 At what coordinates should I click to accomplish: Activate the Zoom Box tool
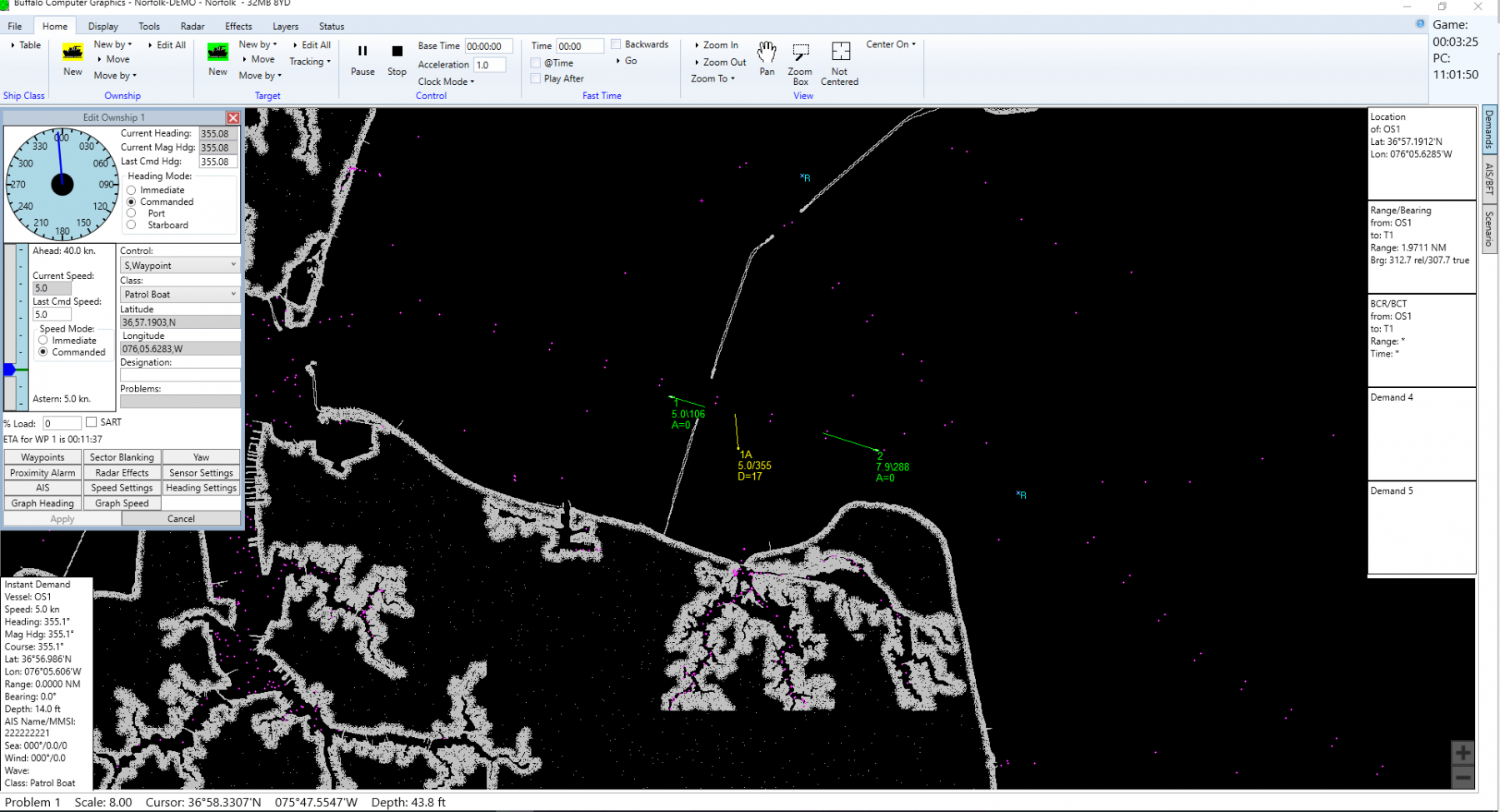coord(800,53)
